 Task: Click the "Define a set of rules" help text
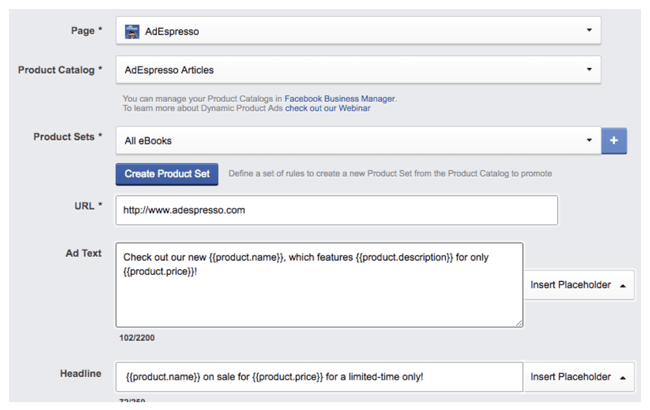[390, 174]
